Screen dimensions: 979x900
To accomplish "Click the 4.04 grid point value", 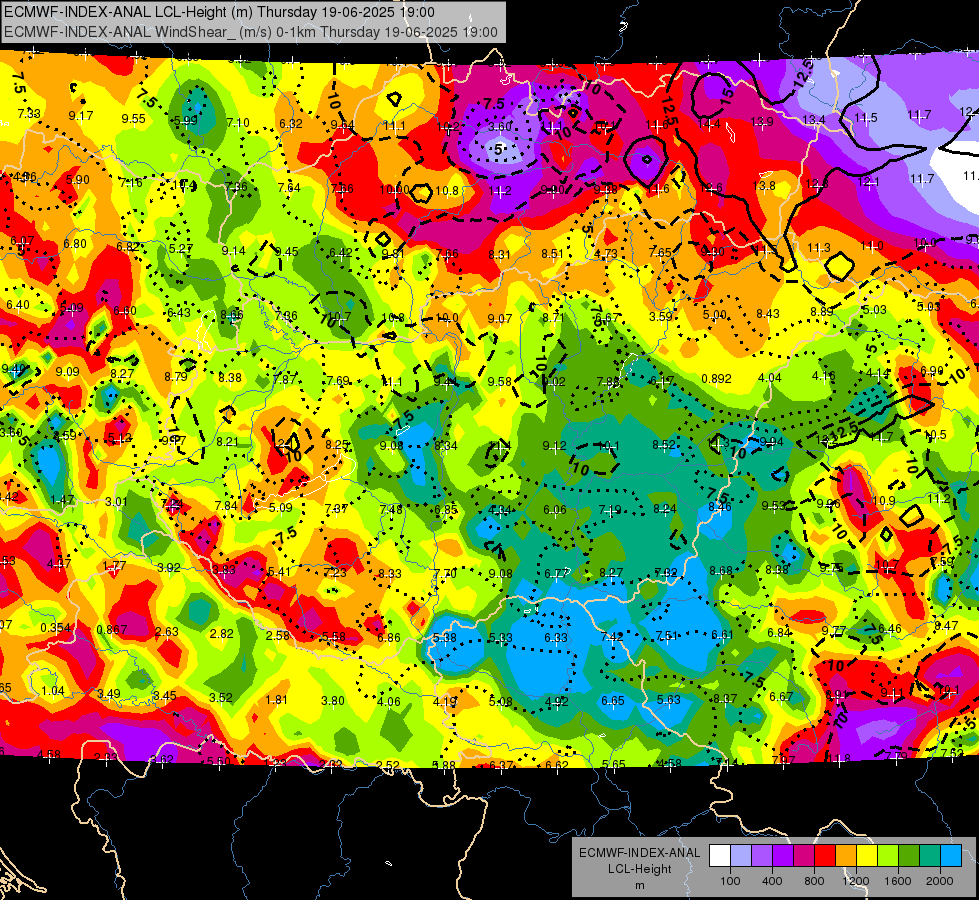I will (770, 377).
